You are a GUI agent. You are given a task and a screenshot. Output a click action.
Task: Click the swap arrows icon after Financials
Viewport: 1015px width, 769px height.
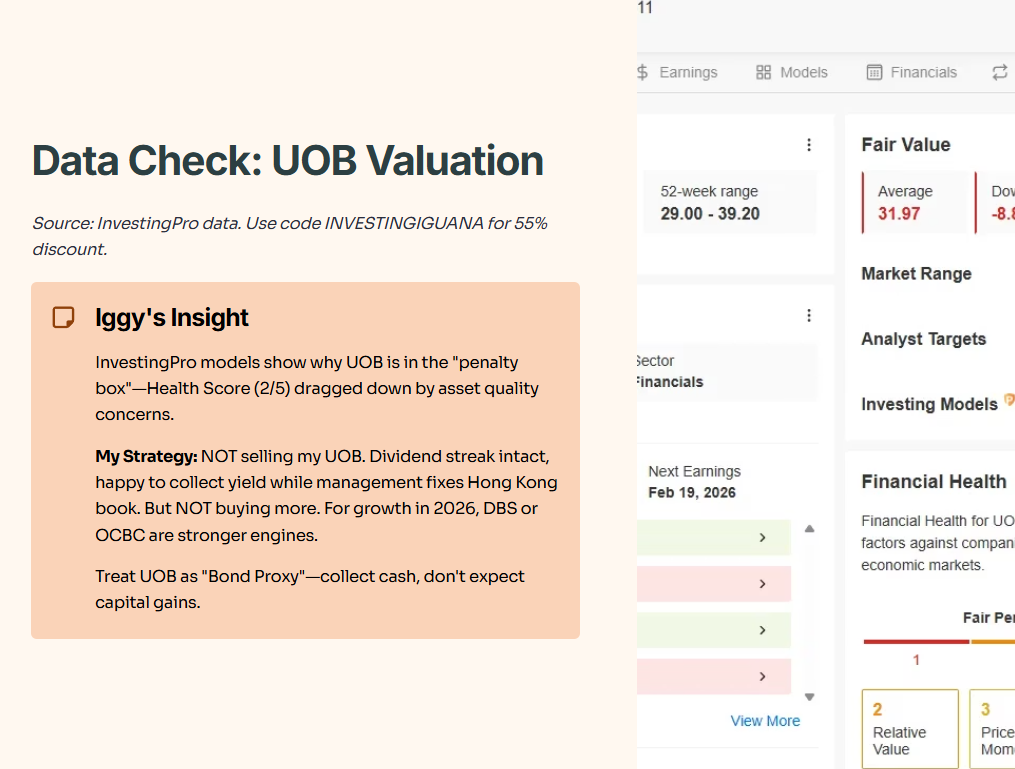pos(999,72)
